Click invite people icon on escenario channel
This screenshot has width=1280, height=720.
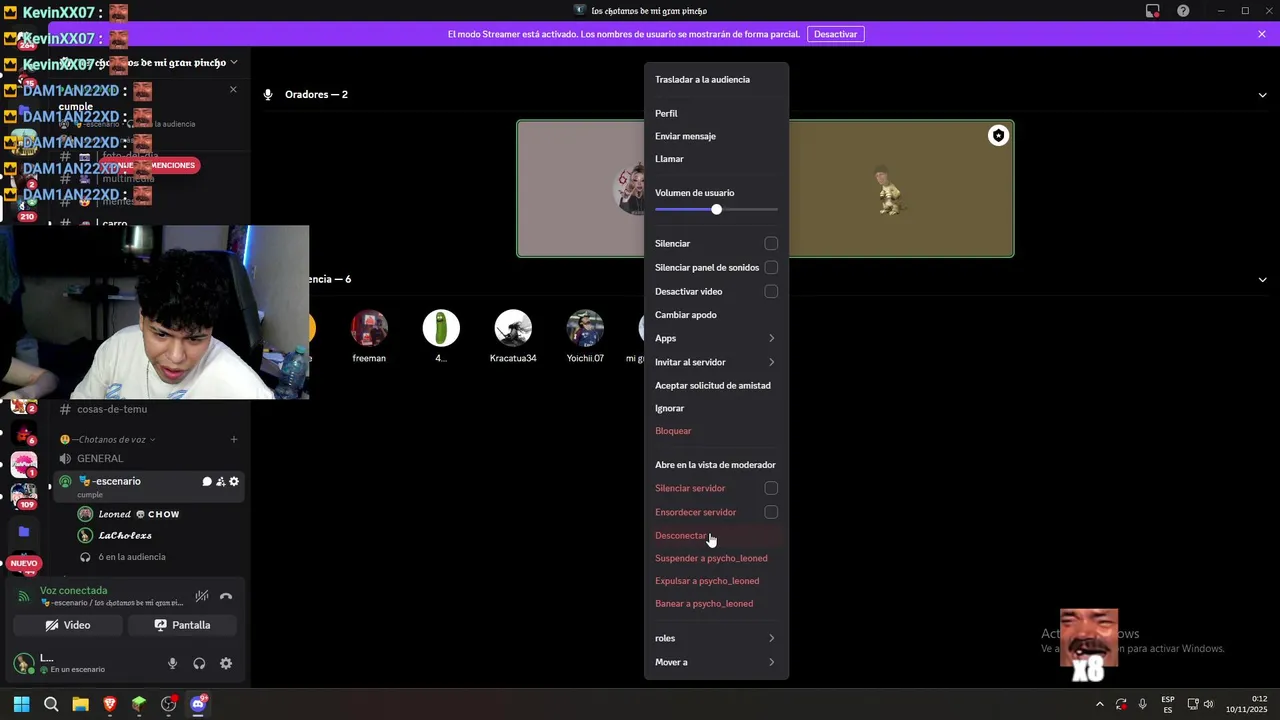click(221, 482)
